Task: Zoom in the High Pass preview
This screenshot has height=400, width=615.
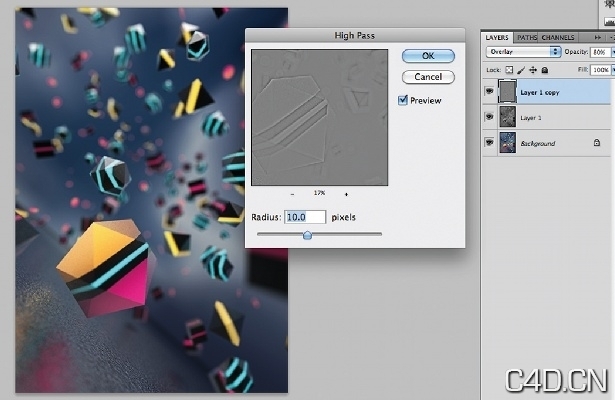Action: click(346, 193)
